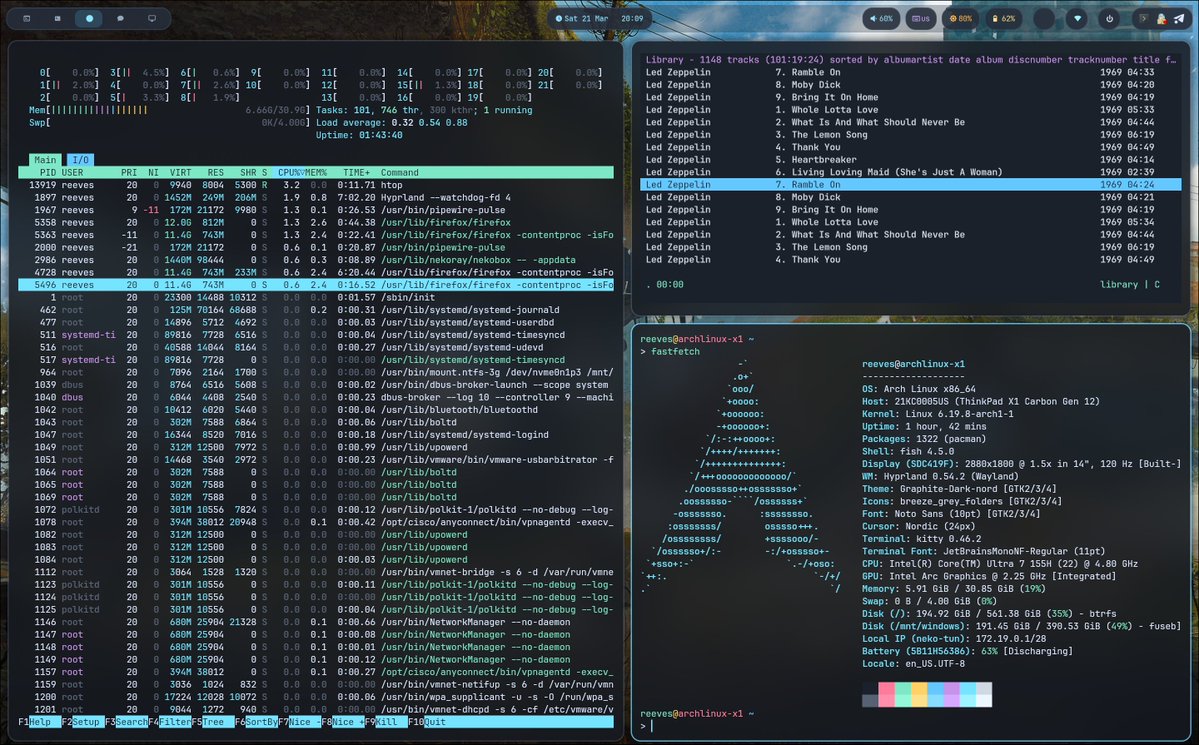Click F9 Kill in htop footer
Viewport: 1199px width, 745px height.
click(386, 722)
